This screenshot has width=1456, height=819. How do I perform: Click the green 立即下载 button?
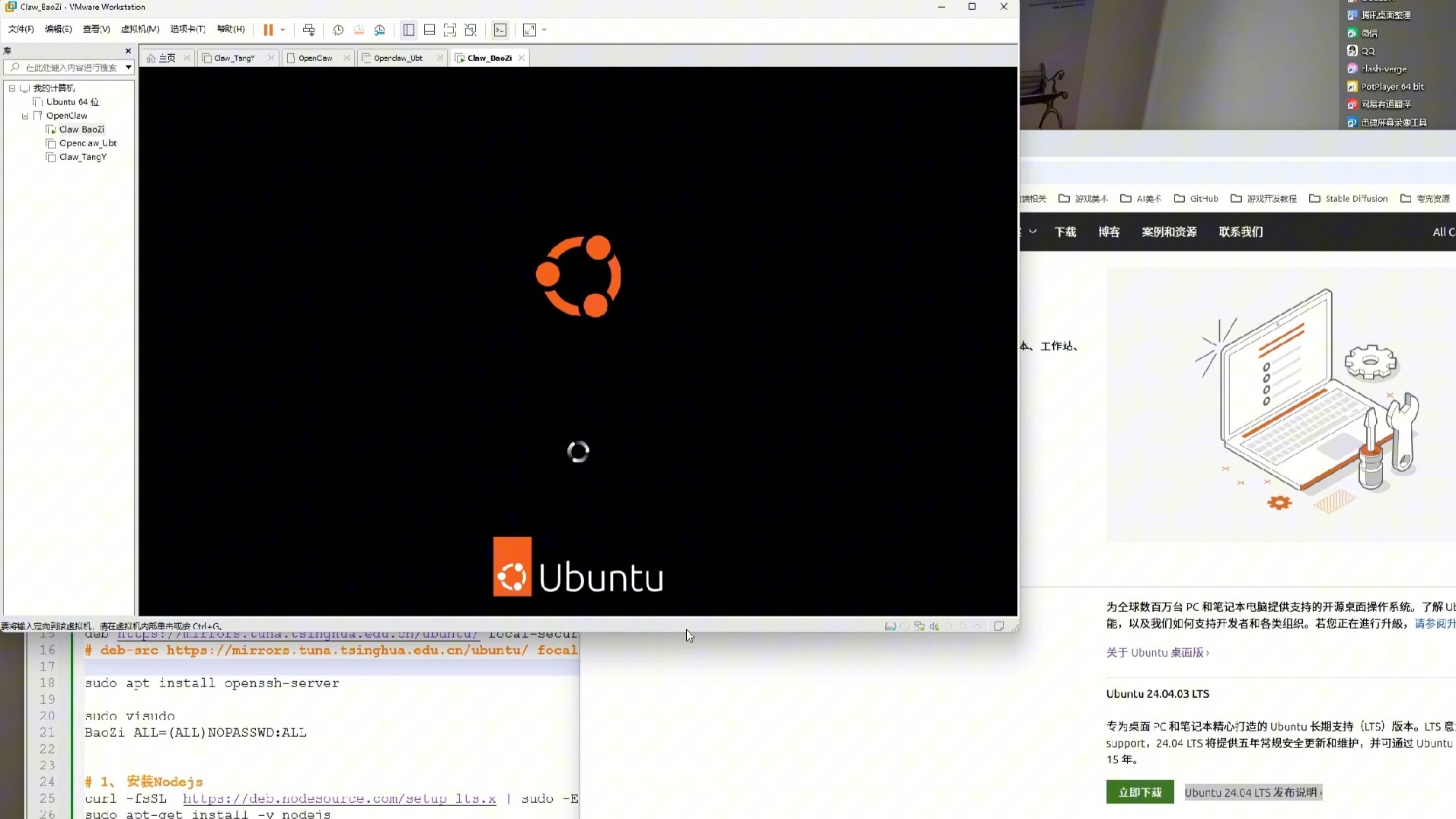click(1140, 792)
